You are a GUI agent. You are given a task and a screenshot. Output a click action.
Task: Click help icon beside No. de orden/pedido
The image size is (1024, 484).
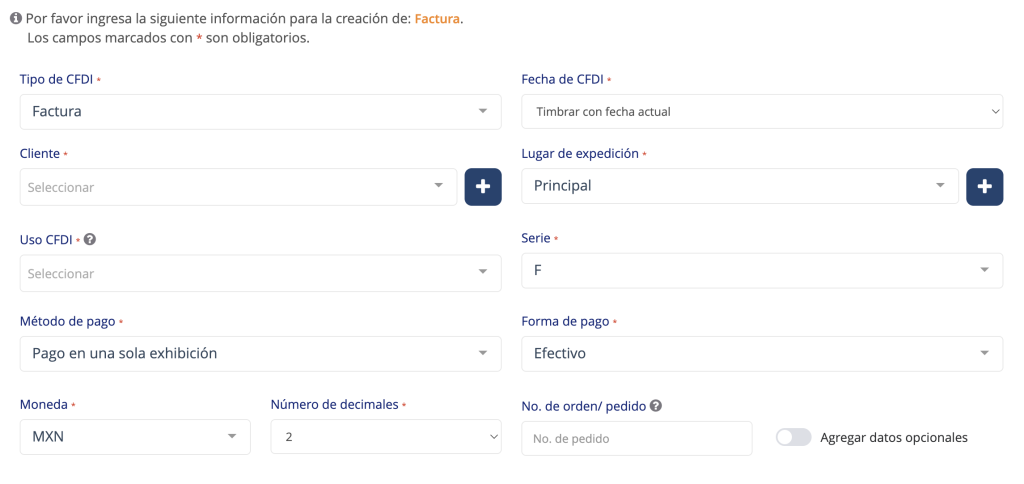656,406
